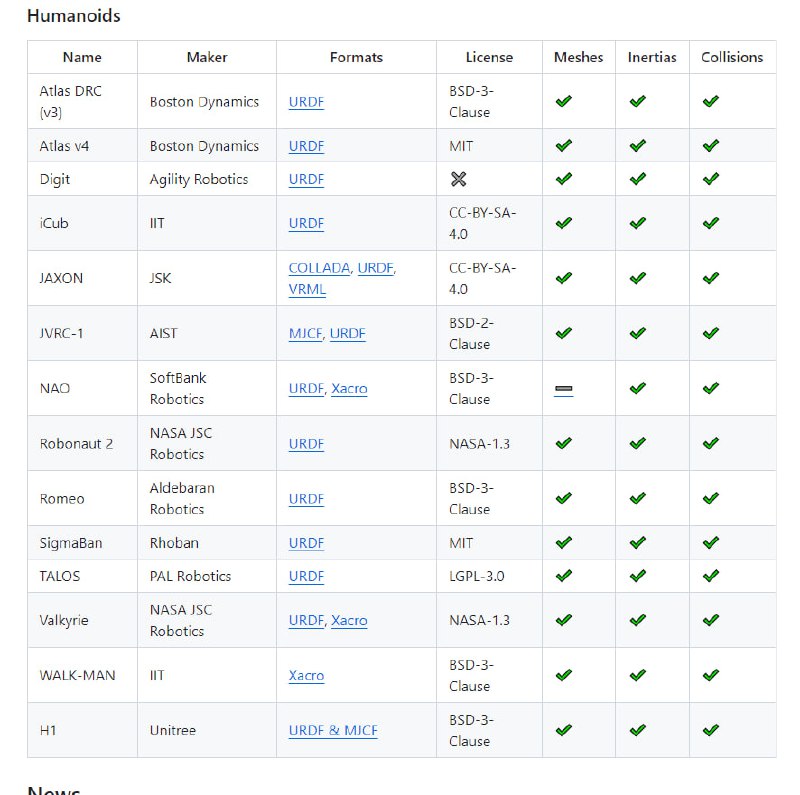Open JAXON's VRML format link

(307, 289)
